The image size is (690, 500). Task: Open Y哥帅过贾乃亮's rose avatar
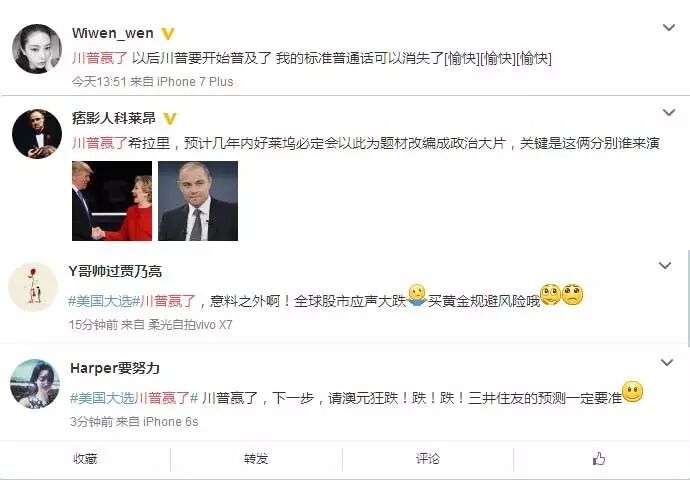33,287
